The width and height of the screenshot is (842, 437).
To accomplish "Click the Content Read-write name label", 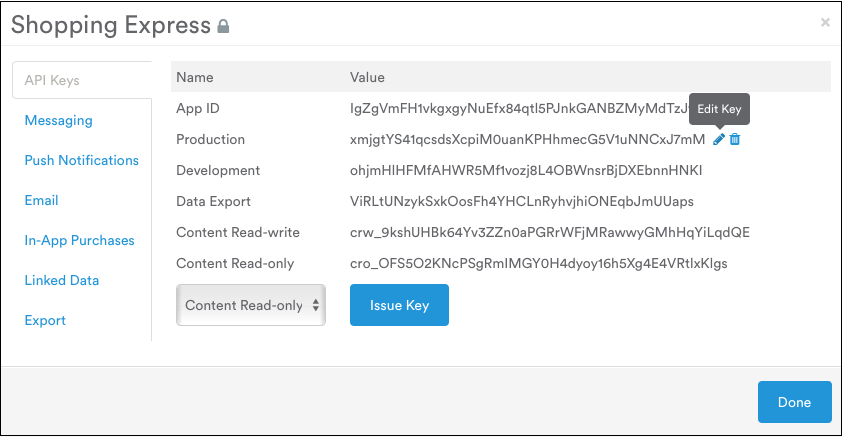I will coord(238,232).
